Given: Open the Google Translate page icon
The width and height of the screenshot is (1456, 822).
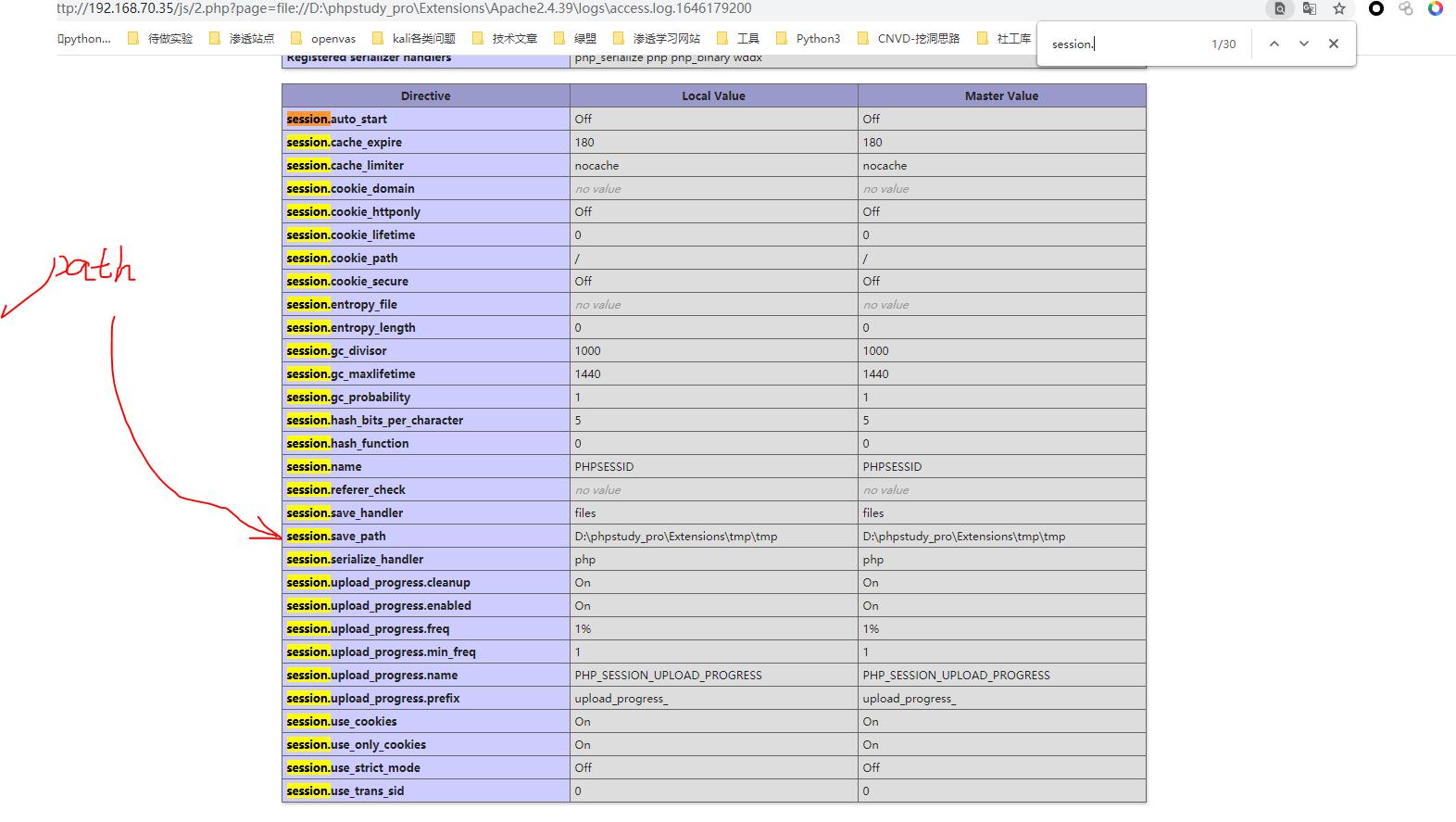Looking at the screenshot, I should (1310, 8).
